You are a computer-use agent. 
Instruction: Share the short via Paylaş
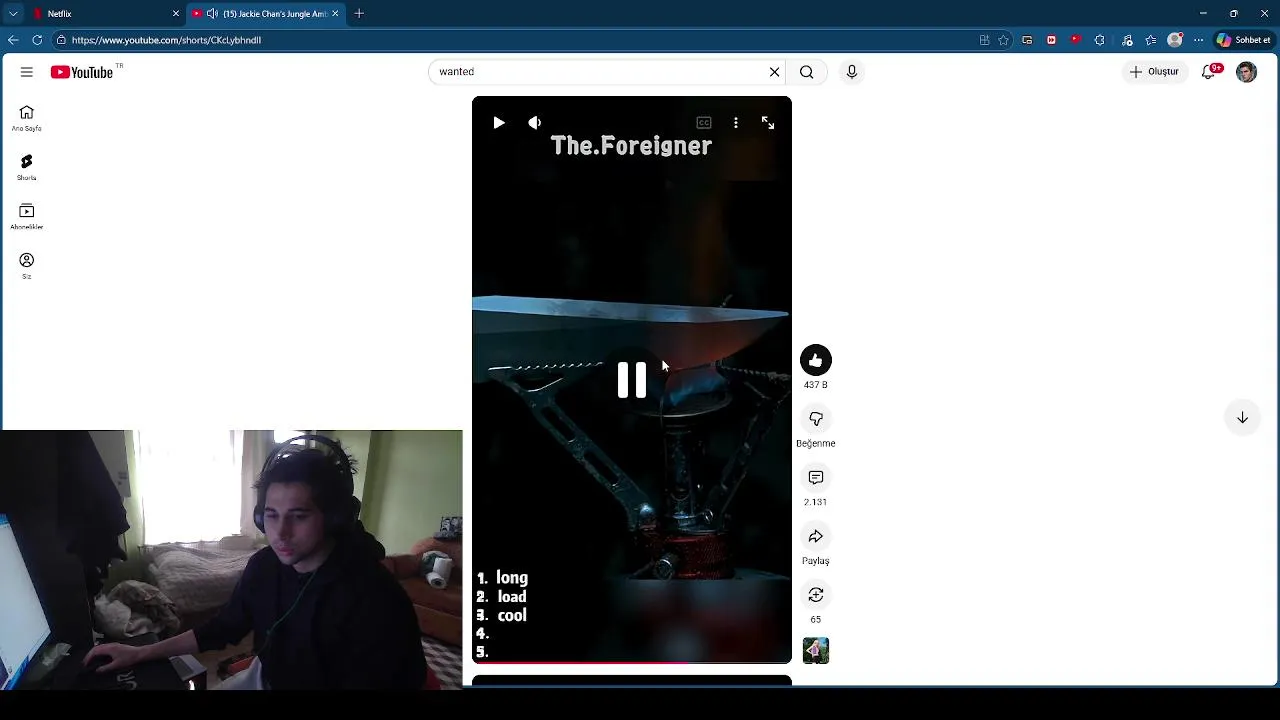coord(816,536)
